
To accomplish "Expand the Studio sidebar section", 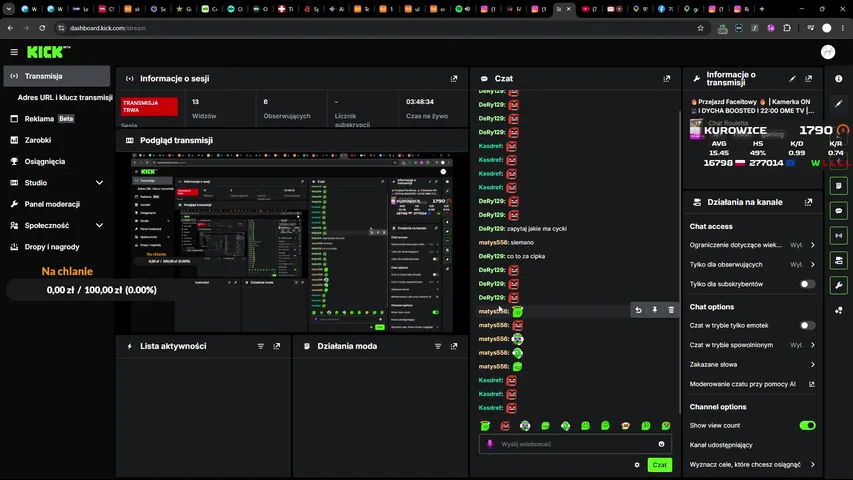I will click(100, 183).
